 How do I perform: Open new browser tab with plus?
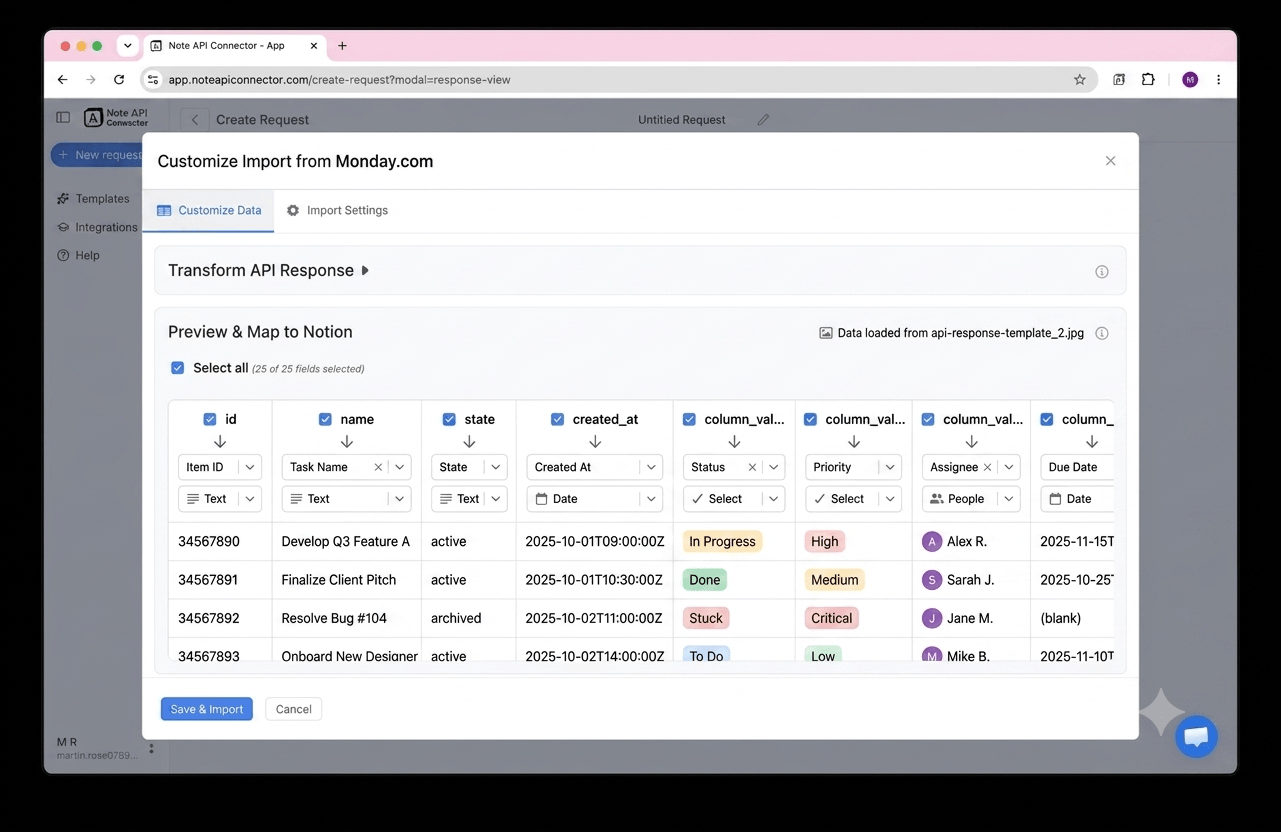[342, 46]
